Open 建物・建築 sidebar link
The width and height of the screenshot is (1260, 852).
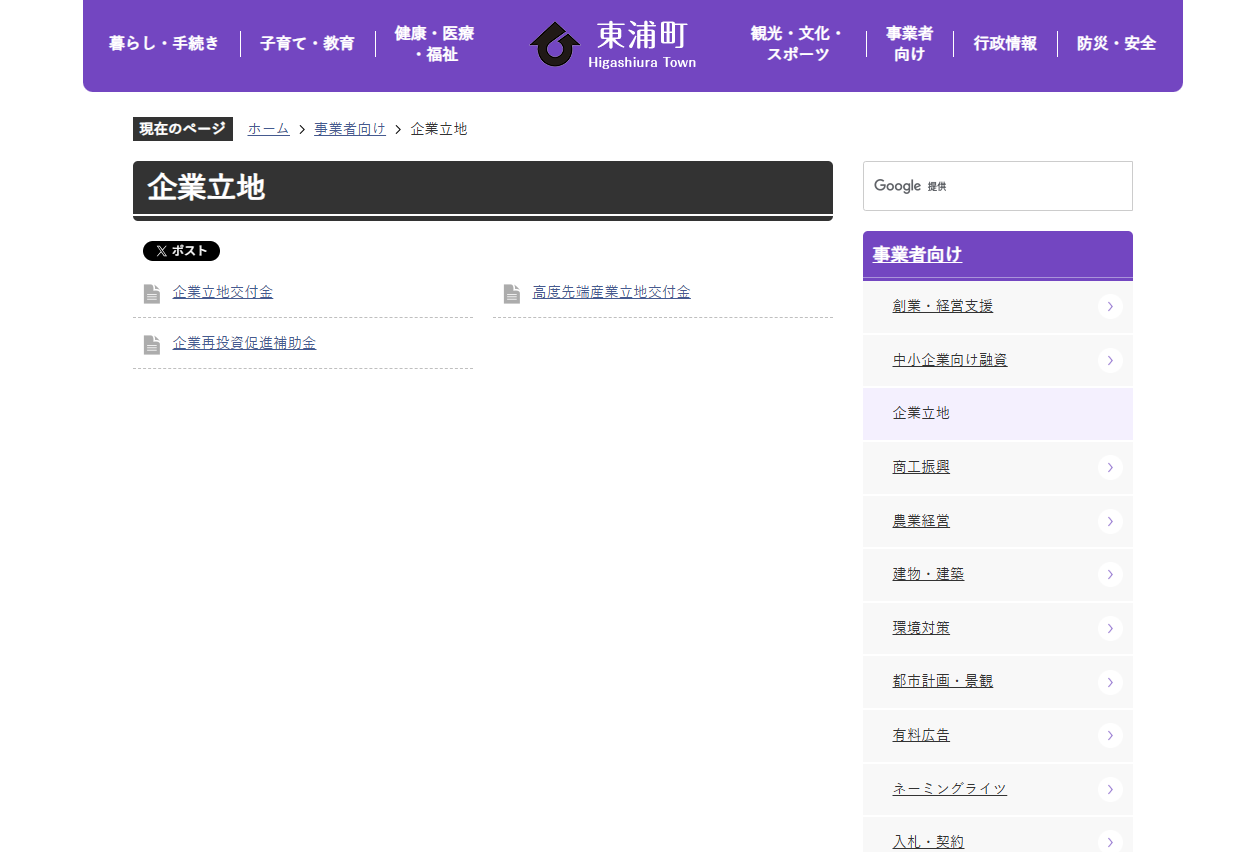click(x=928, y=574)
